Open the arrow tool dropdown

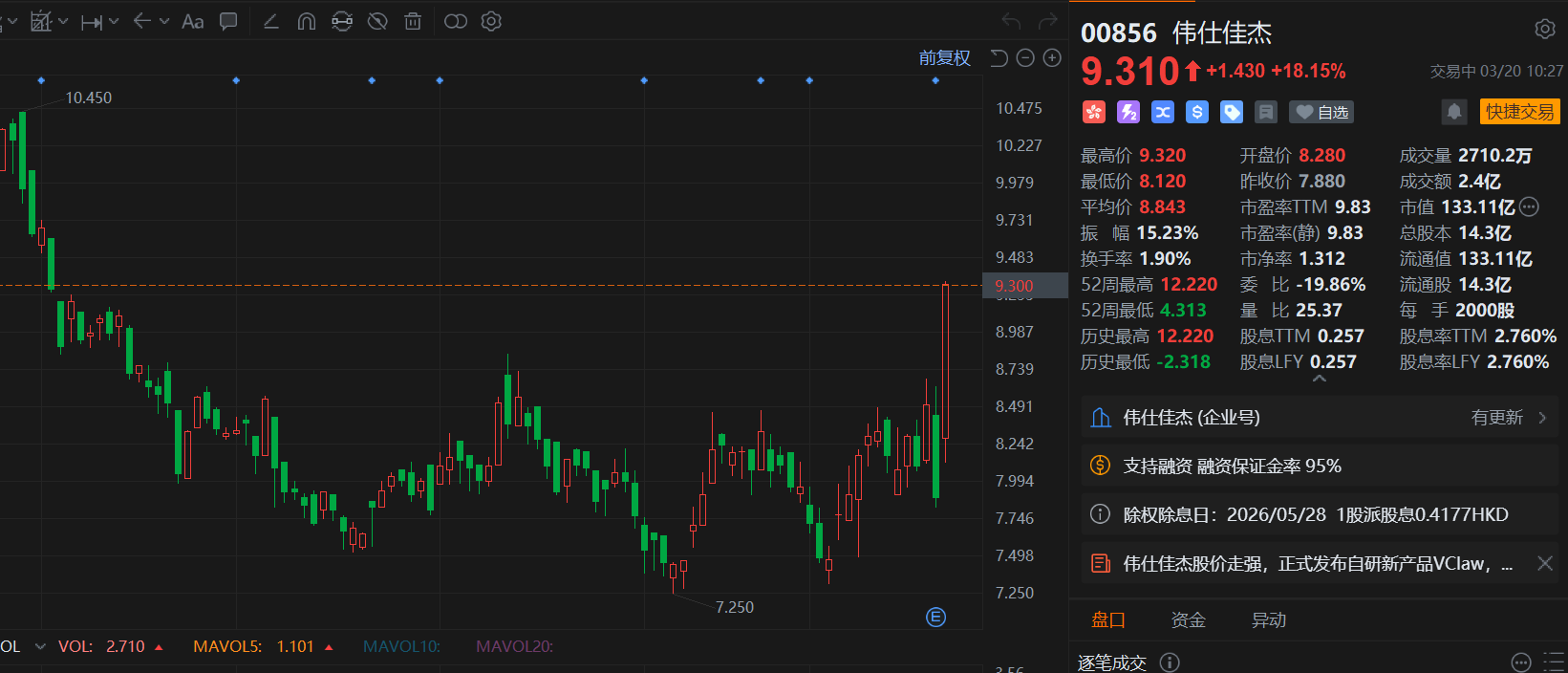pos(163,21)
